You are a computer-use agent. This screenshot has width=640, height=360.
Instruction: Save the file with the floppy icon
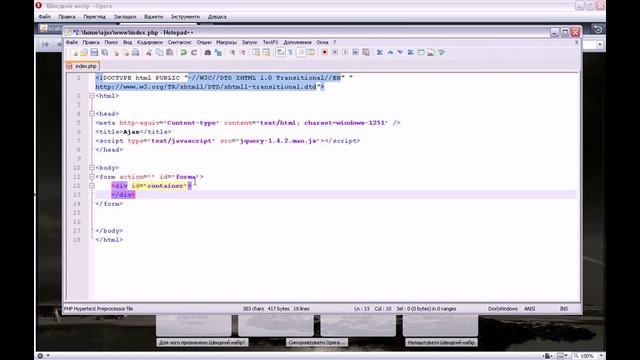[94, 53]
